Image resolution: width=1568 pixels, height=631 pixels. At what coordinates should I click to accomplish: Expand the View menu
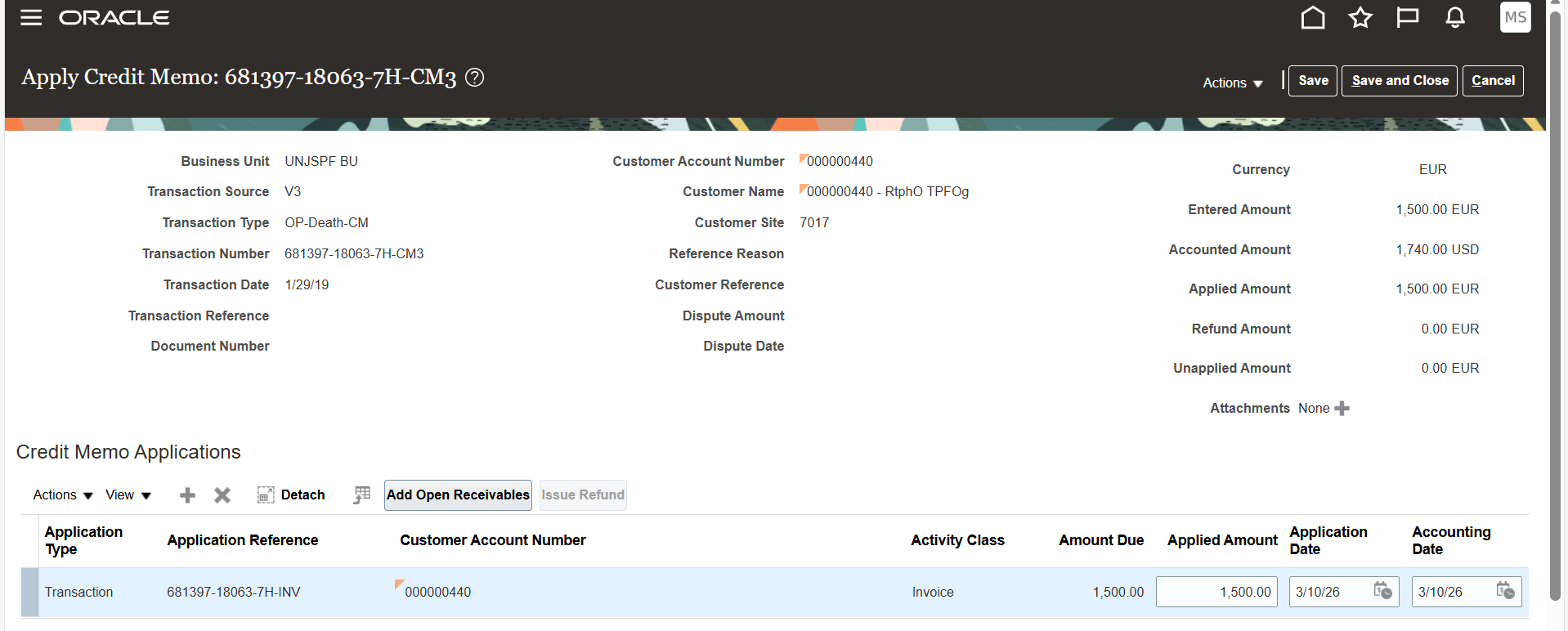[x=128, y=495]
